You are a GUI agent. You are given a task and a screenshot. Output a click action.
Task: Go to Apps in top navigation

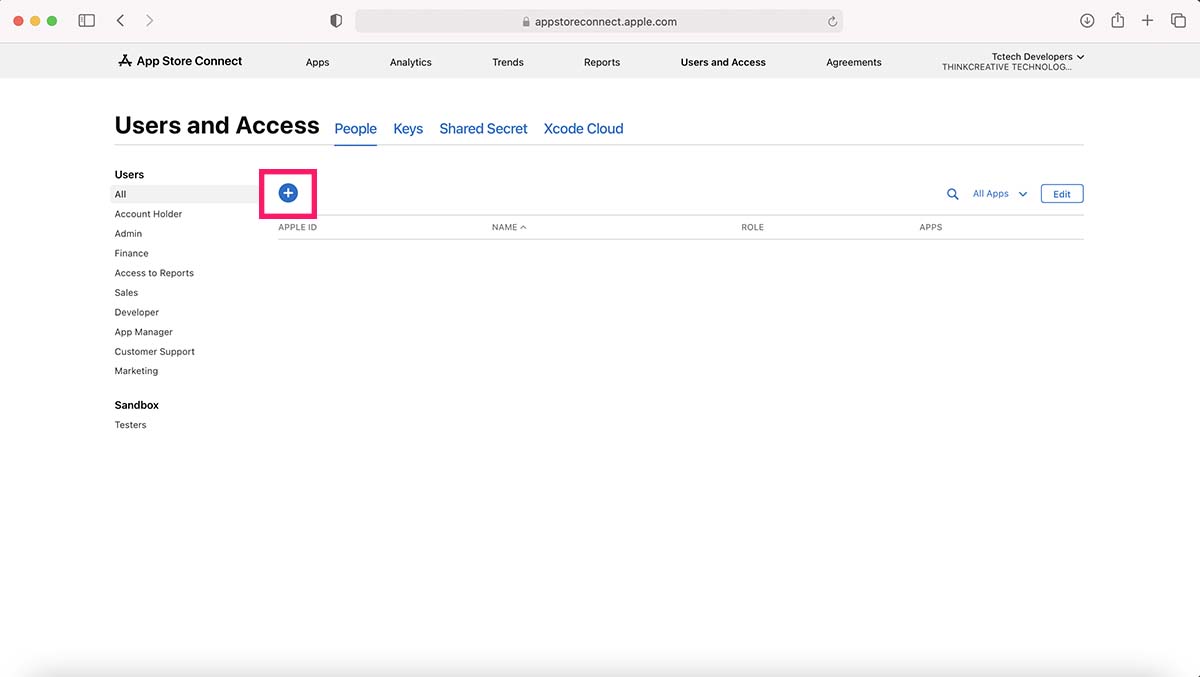pyautogui.click(x=318, y=62)
